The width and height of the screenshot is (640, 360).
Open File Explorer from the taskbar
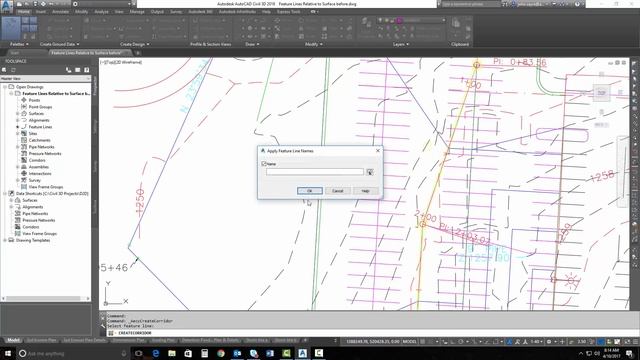click(x=172, y=353)
